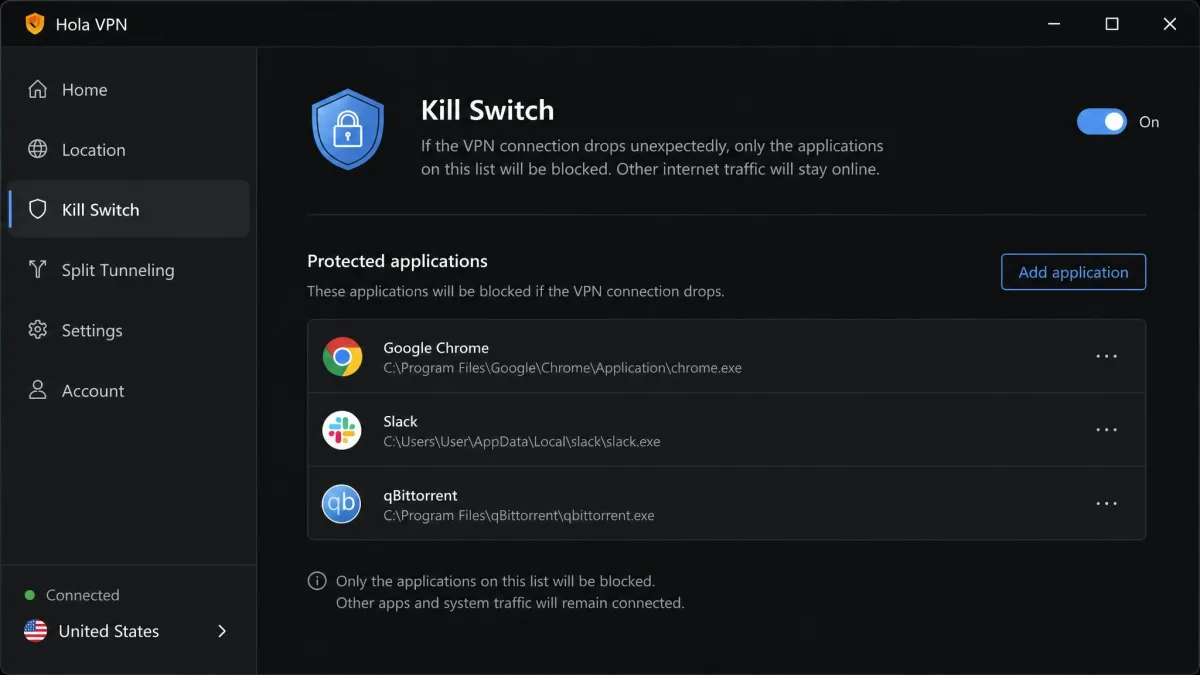
Task: Open the Account page
Action: (129, 390)
